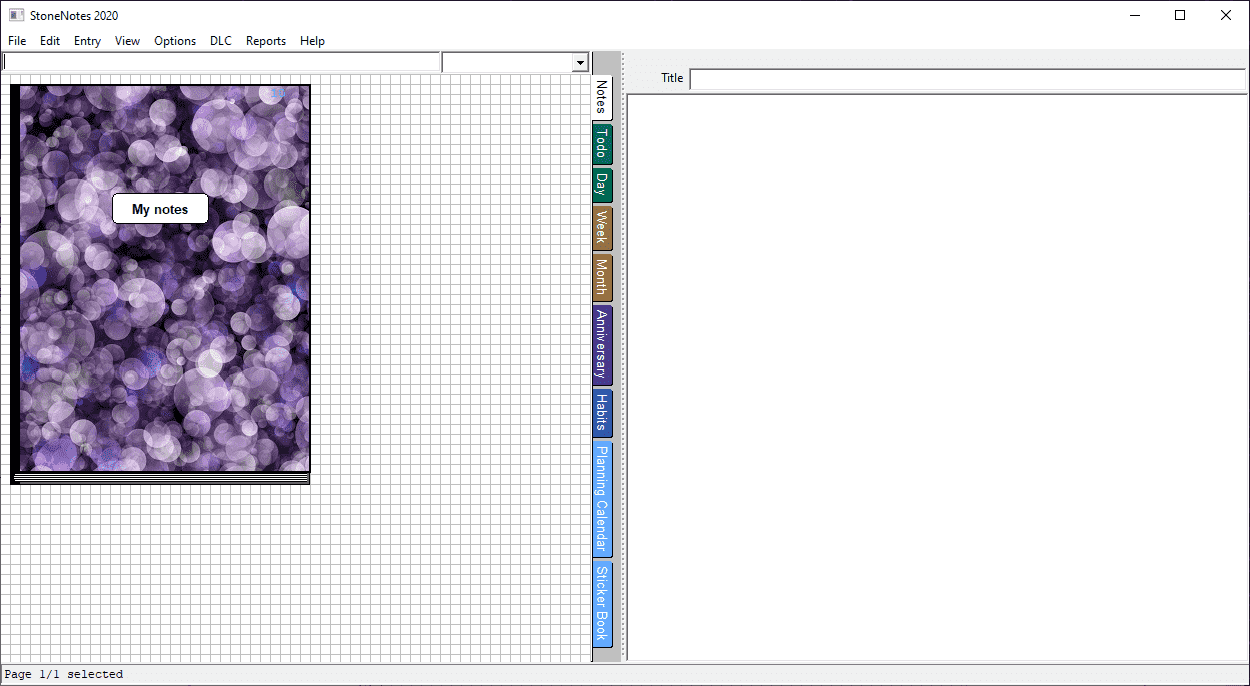The image size is (1250, 686).
Task: Switch to the Habits tab
Action: tap(601, 413)
